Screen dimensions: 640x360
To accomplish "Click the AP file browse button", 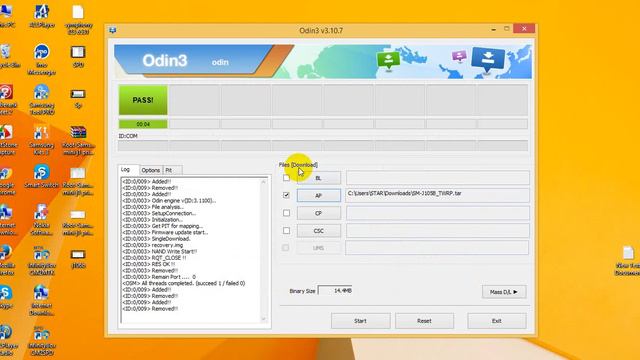I will (x=319, y=196).
